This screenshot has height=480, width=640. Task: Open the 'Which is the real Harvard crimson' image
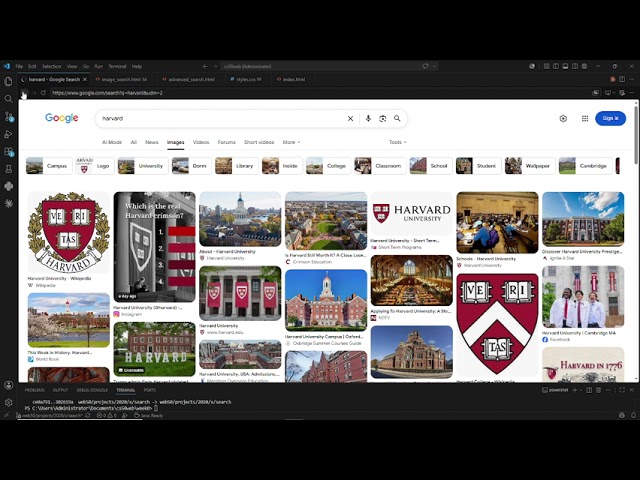tap(154, 247)
